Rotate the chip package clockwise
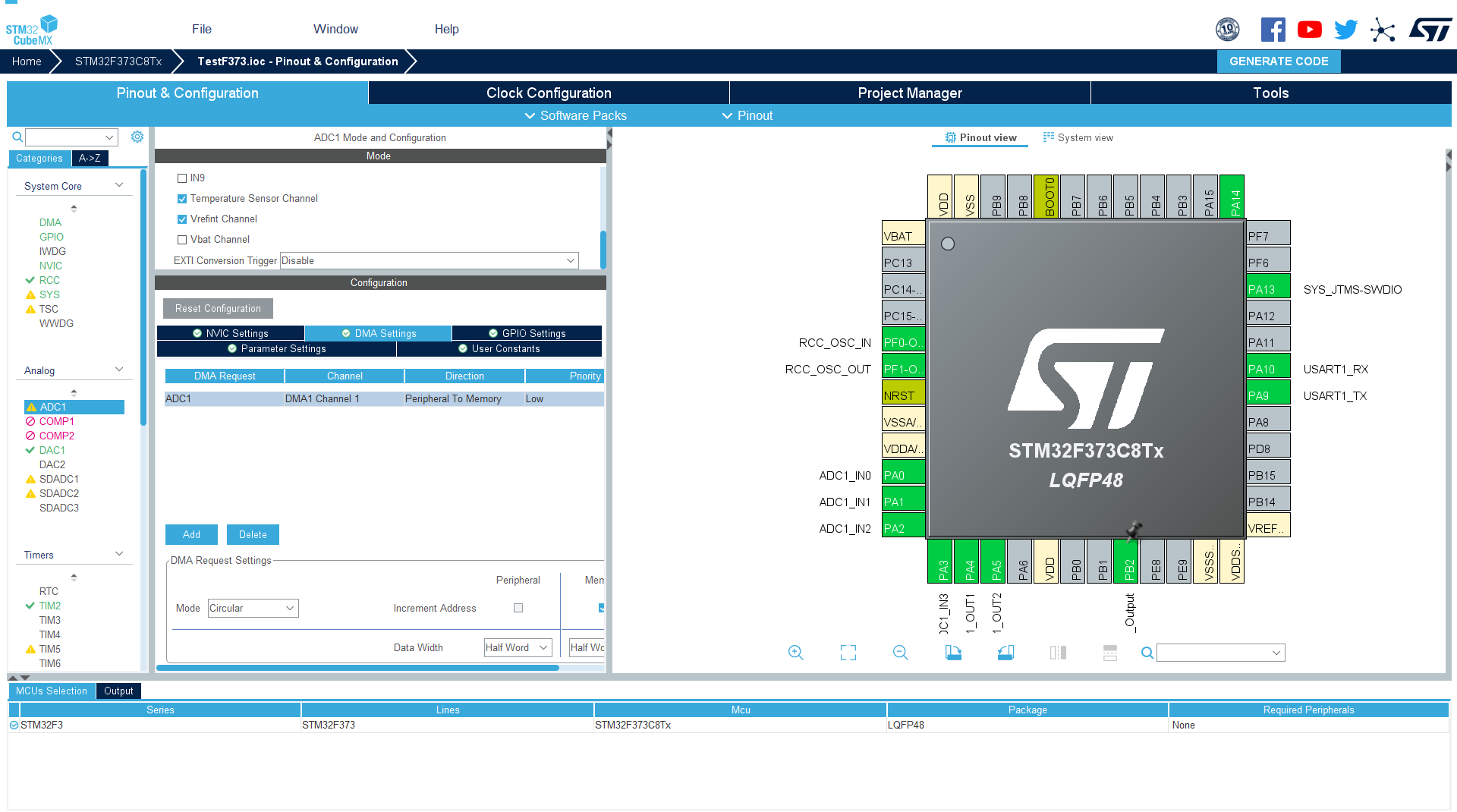Image resolution: width=1457 pixels, height=812 pixels. [953, 652]
